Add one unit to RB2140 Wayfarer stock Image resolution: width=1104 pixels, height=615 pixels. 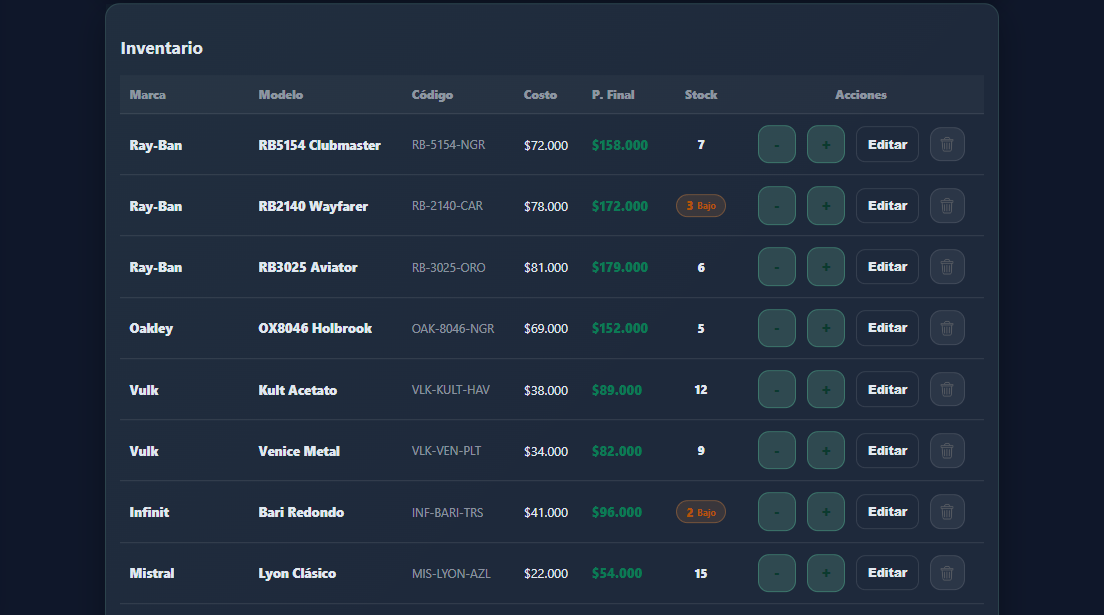click(826, 206)
